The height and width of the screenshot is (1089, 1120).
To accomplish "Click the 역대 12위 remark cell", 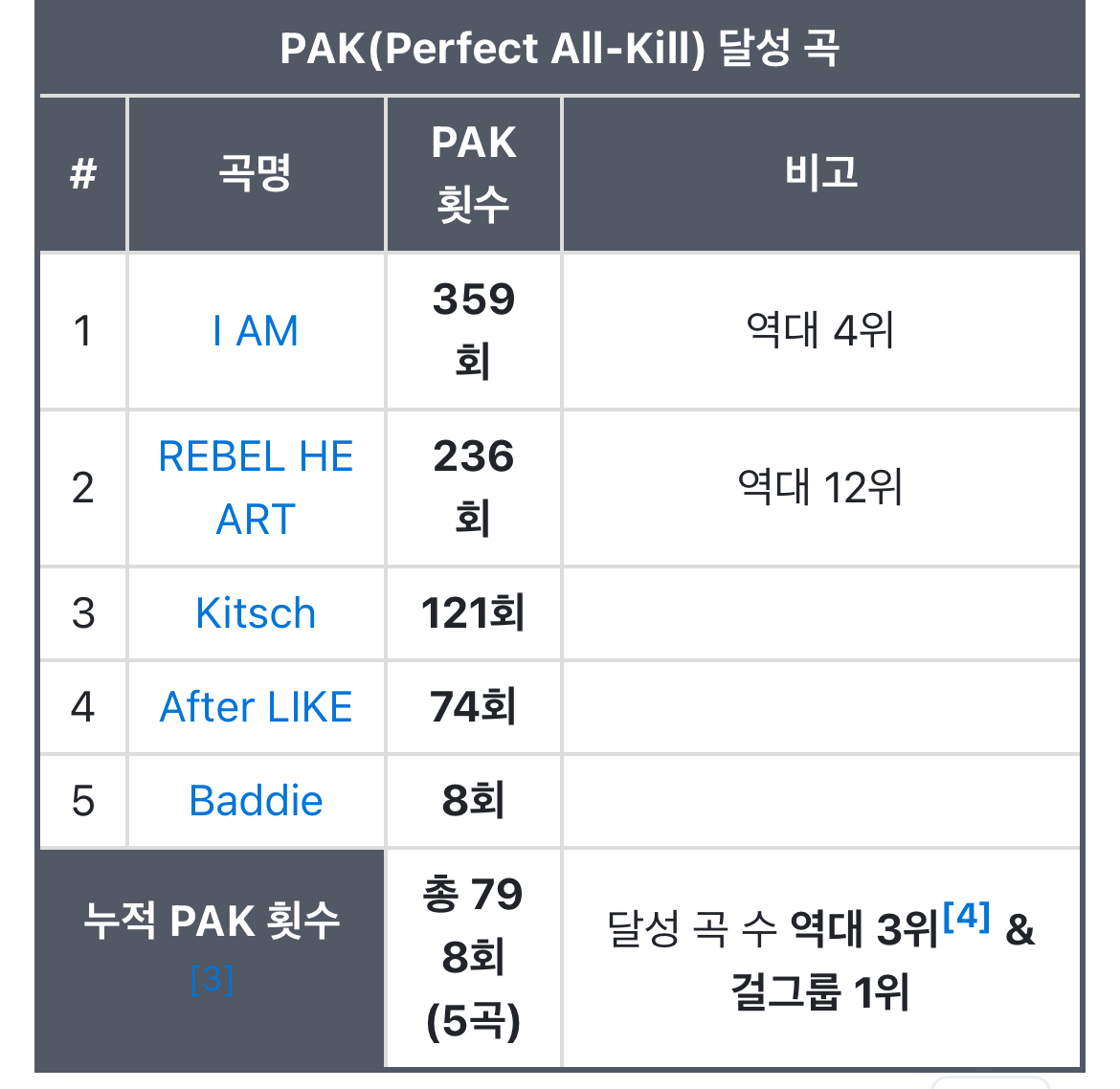I will coord(821,488).
